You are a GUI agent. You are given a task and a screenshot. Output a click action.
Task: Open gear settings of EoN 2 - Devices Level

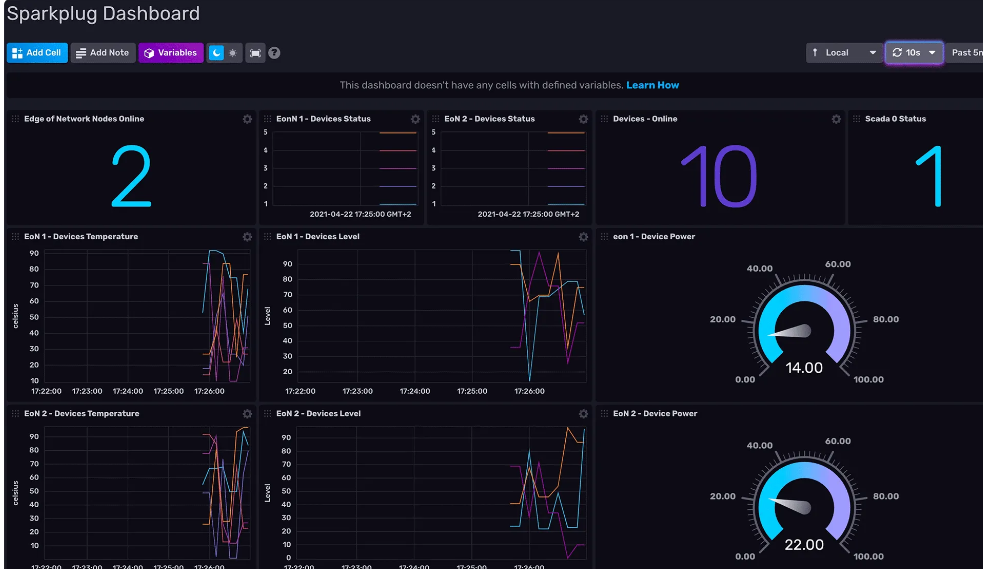point(583,414)
